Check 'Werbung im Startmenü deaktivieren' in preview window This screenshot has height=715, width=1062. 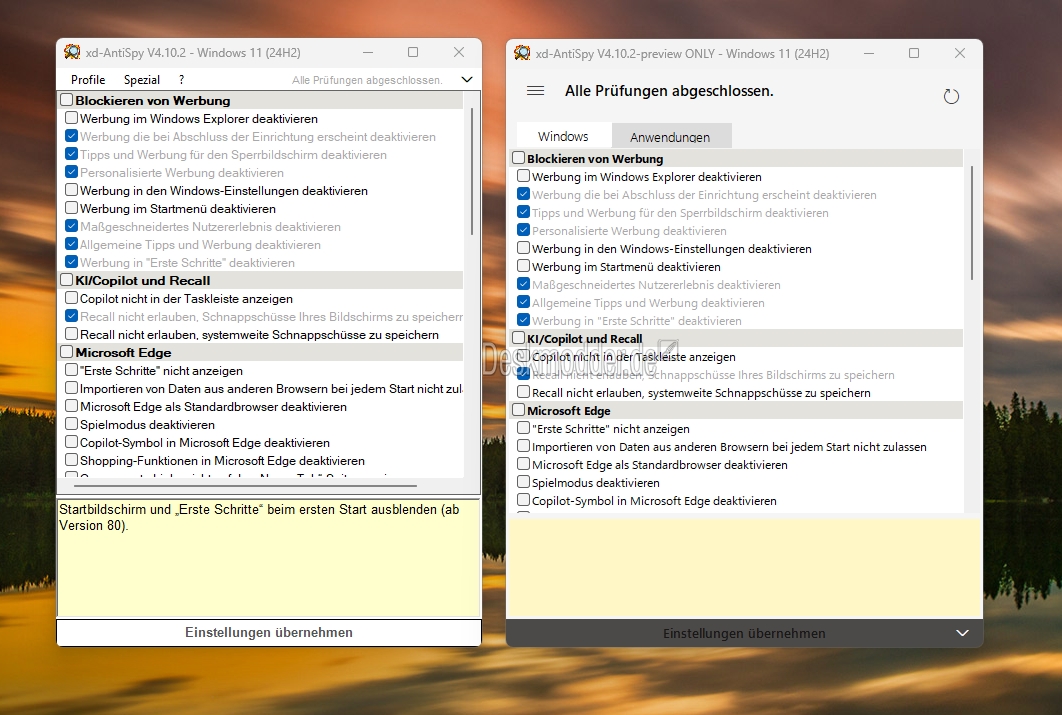[523, 266]
